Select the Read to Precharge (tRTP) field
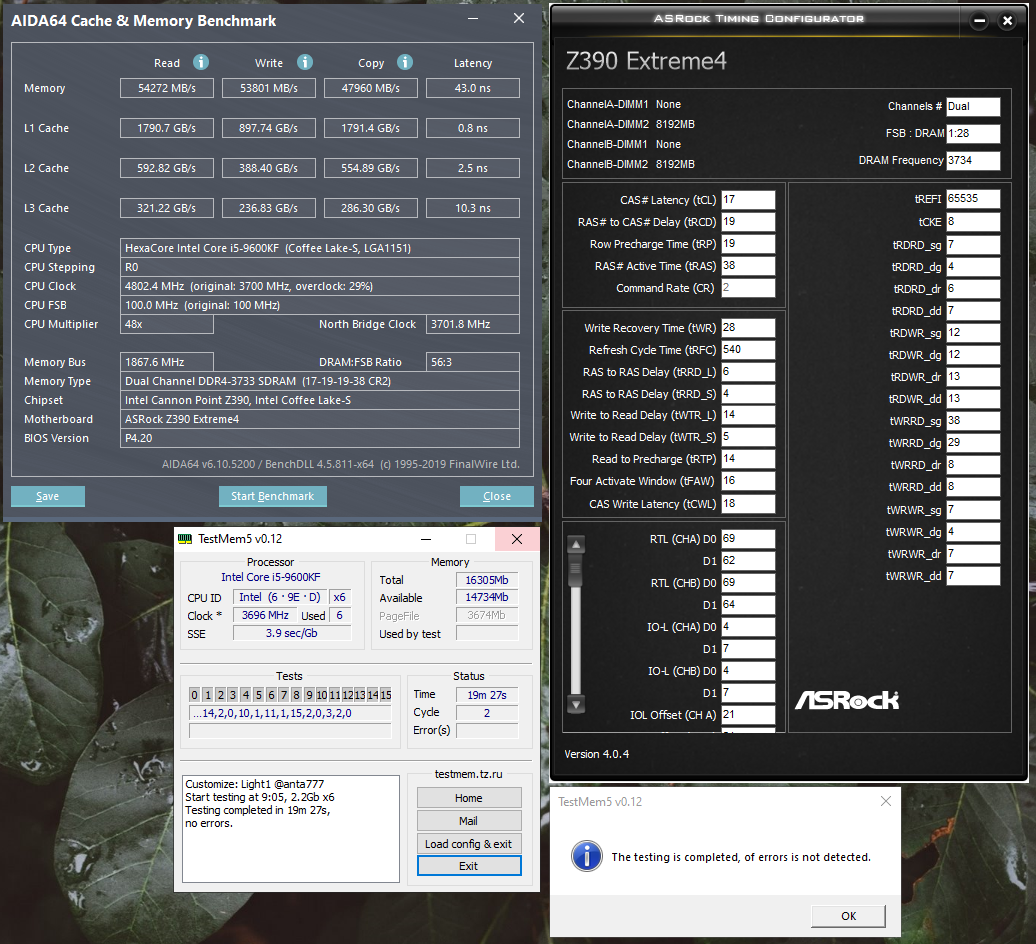The image size is (1036, 944). click(748, 458)
